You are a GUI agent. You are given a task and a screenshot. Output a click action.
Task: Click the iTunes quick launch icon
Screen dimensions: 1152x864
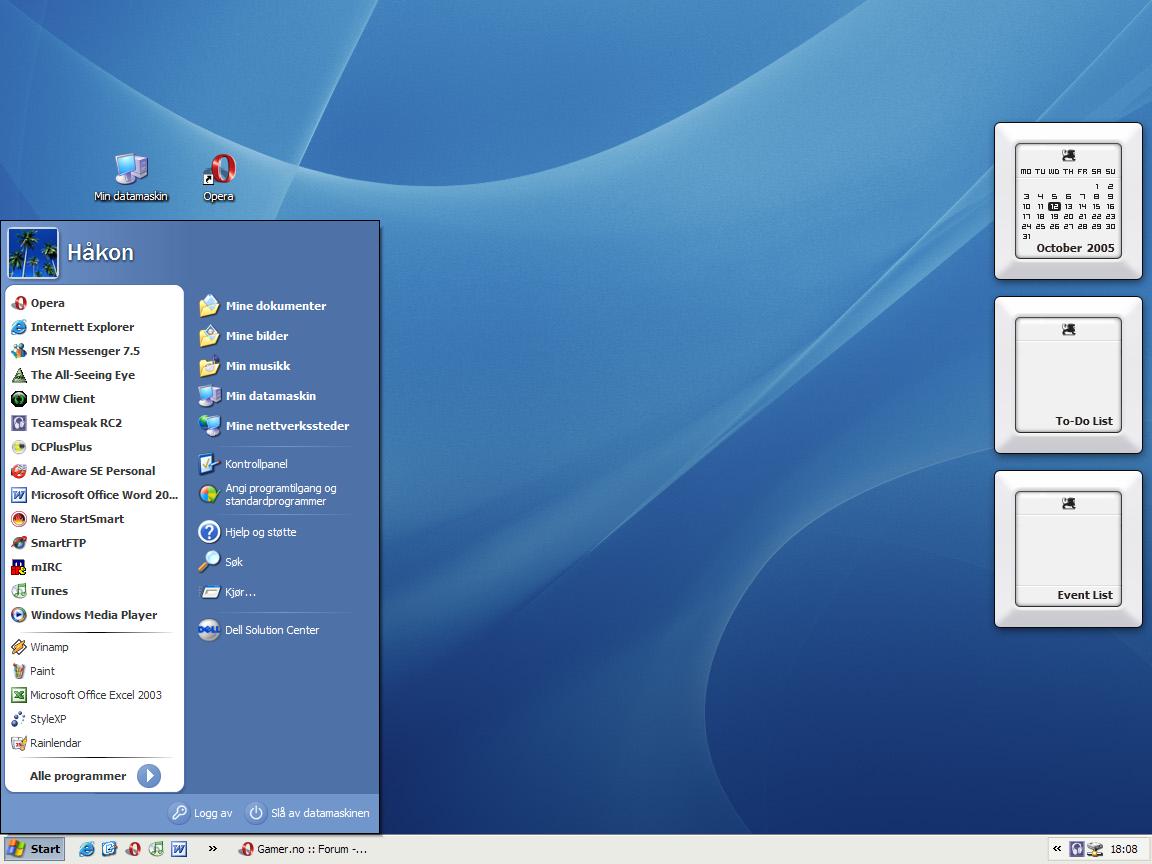click(x=156, y=849)
